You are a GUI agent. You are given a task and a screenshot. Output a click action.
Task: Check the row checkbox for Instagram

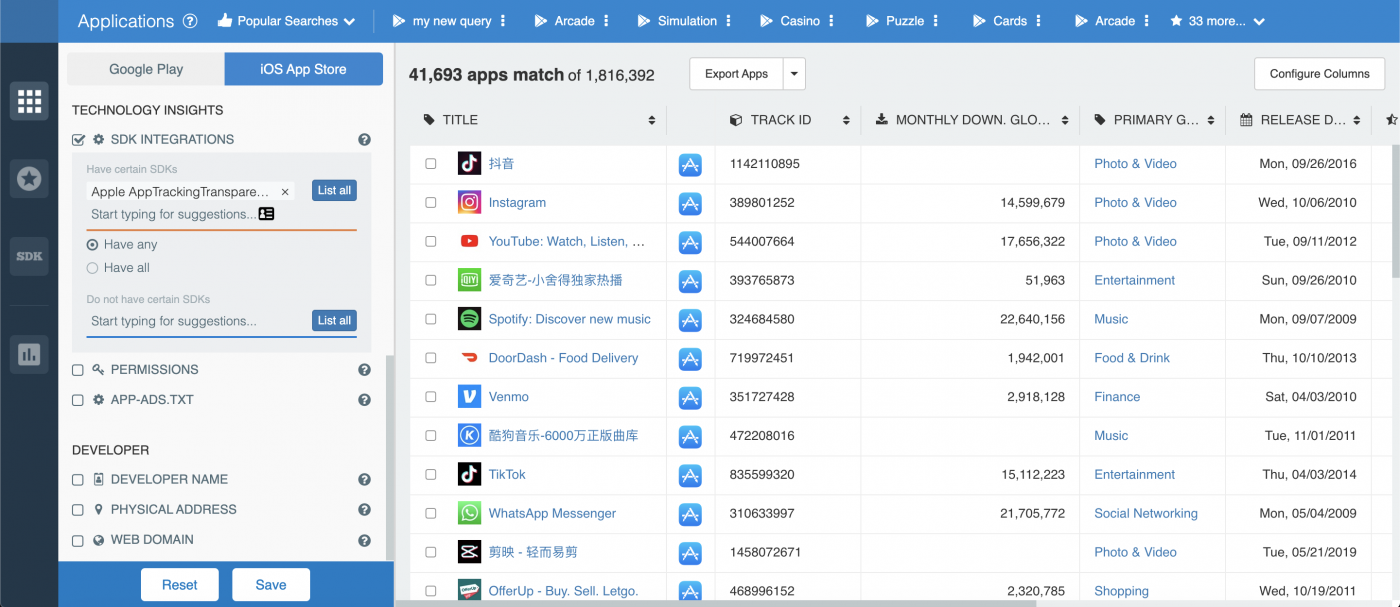pos(431,202)
